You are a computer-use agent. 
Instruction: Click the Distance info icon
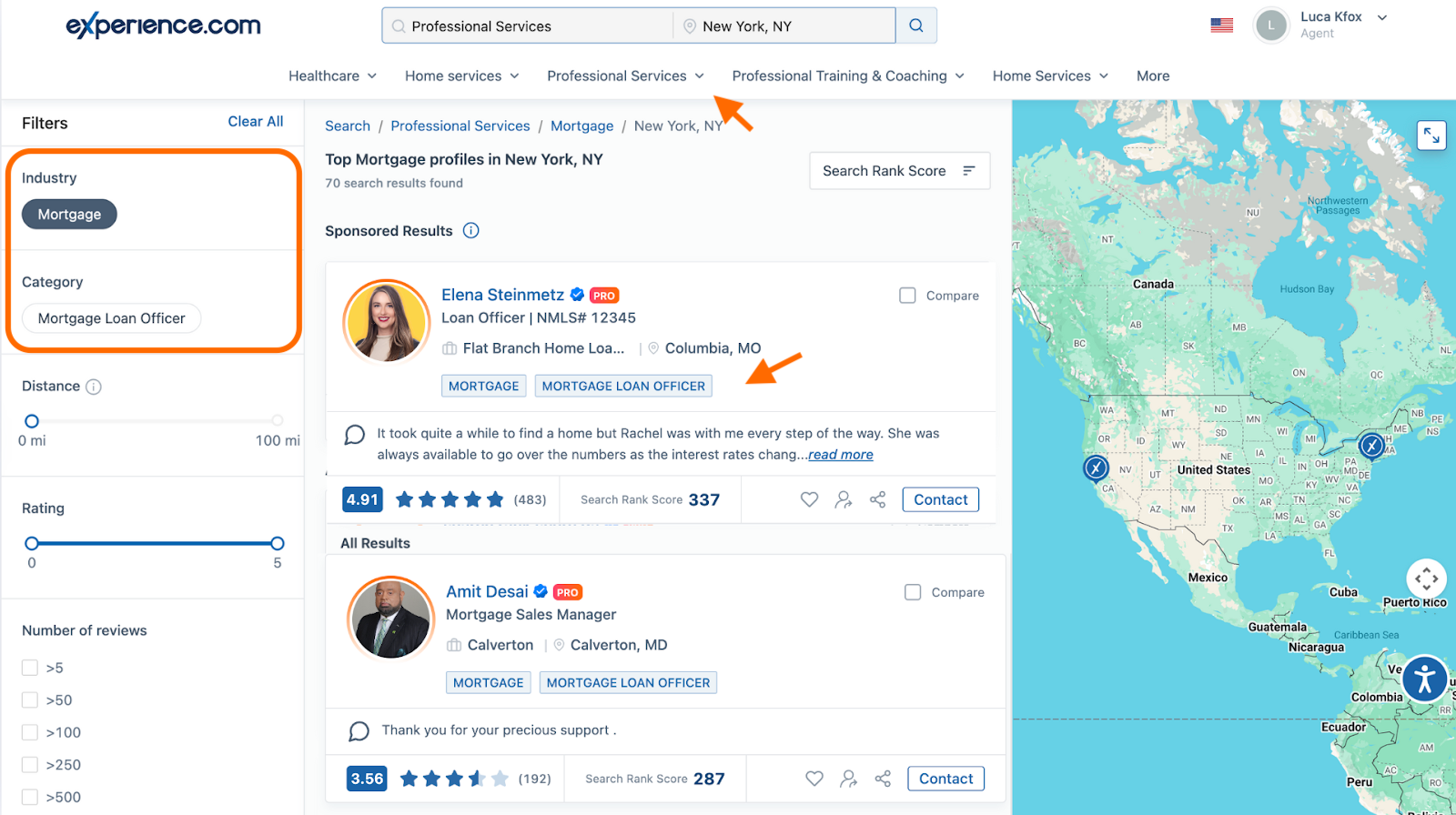pyautogui.click(x=94, y=387)
